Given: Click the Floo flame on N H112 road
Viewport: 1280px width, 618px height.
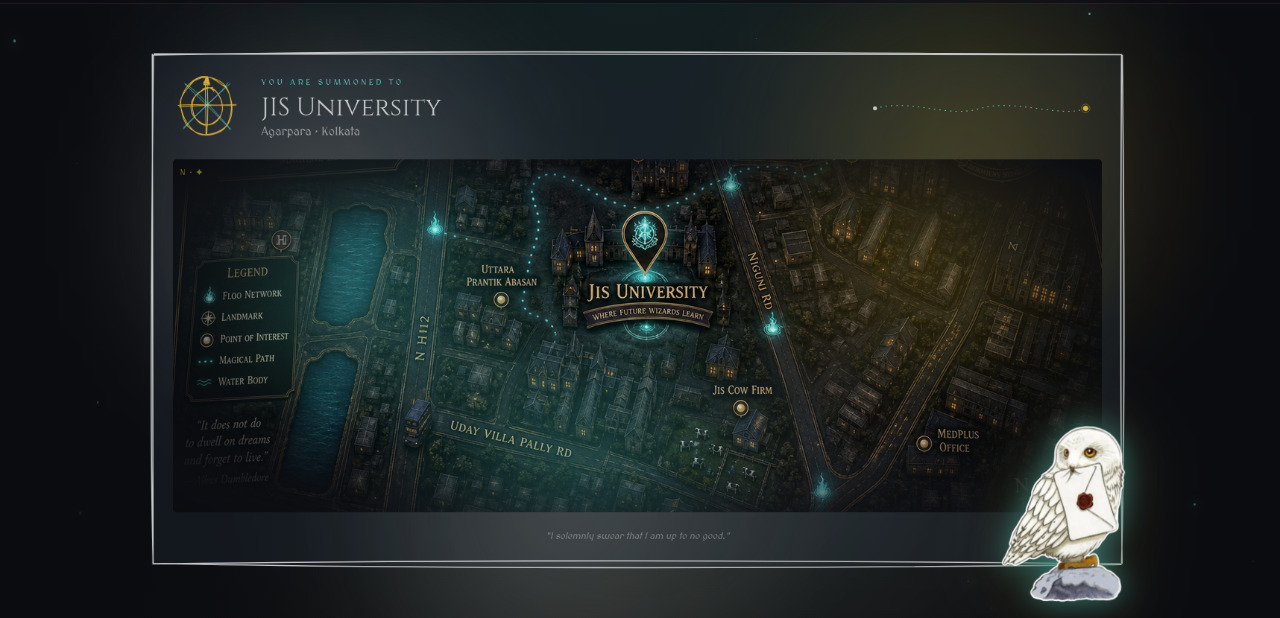Looking at the screenshot, I should pyautogui.click(x=435, y=226).
